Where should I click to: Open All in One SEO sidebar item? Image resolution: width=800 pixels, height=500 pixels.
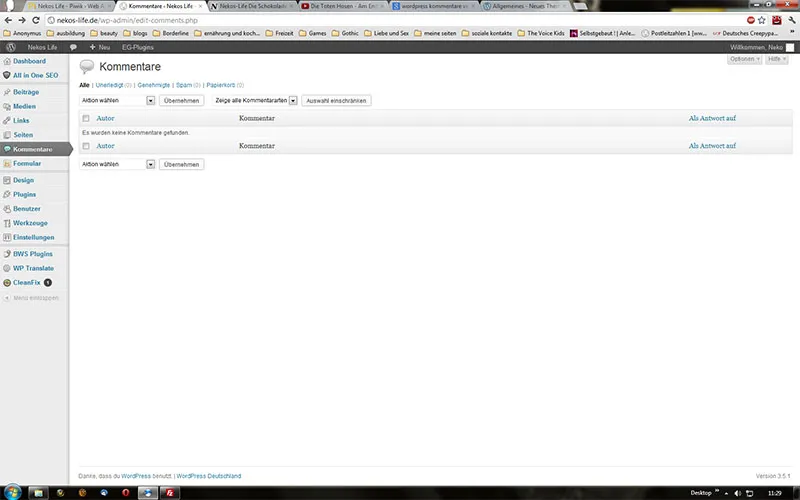[35, 75]
